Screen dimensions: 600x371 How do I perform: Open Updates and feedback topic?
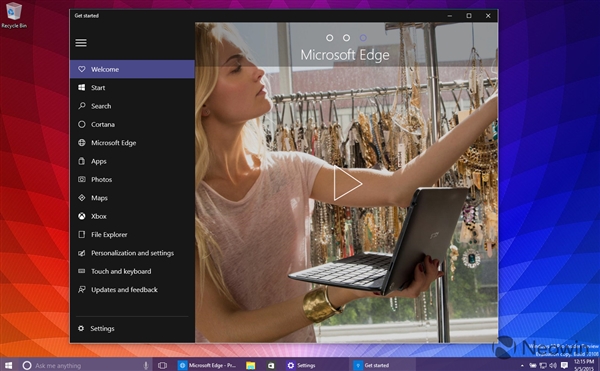click(x=132, y=290)
